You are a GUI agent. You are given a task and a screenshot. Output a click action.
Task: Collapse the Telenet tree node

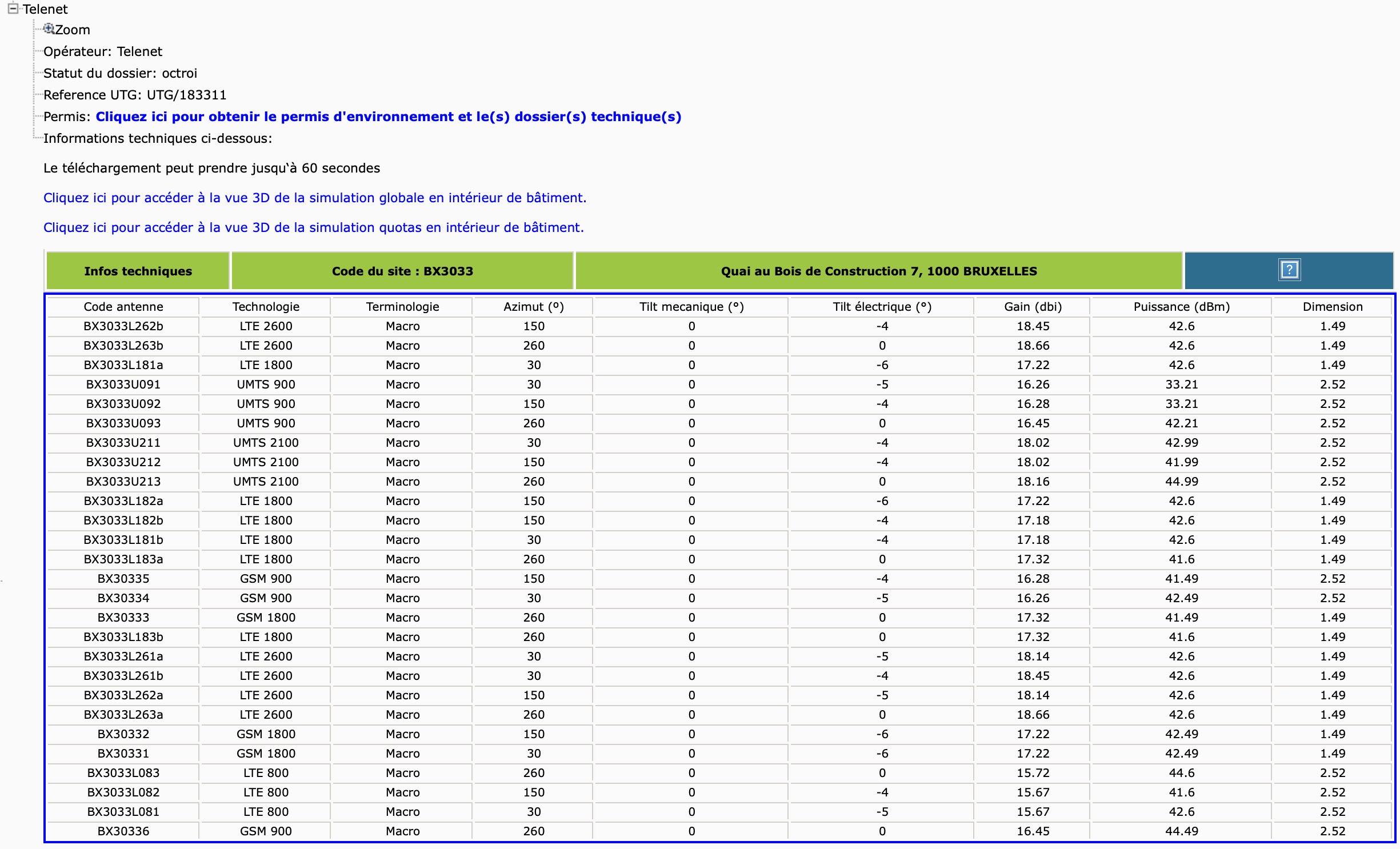click(13, 9)
